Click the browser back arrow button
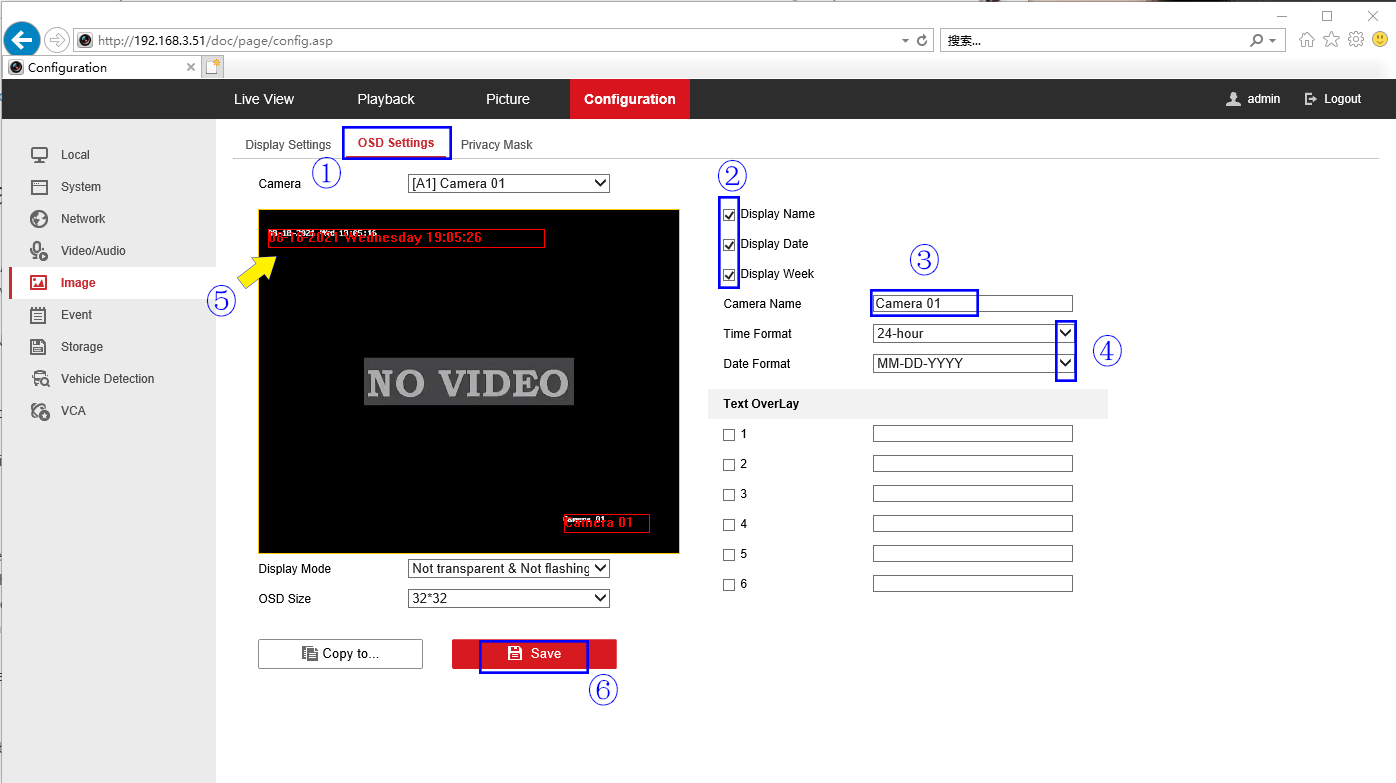1396x783 pixels. 21,40
